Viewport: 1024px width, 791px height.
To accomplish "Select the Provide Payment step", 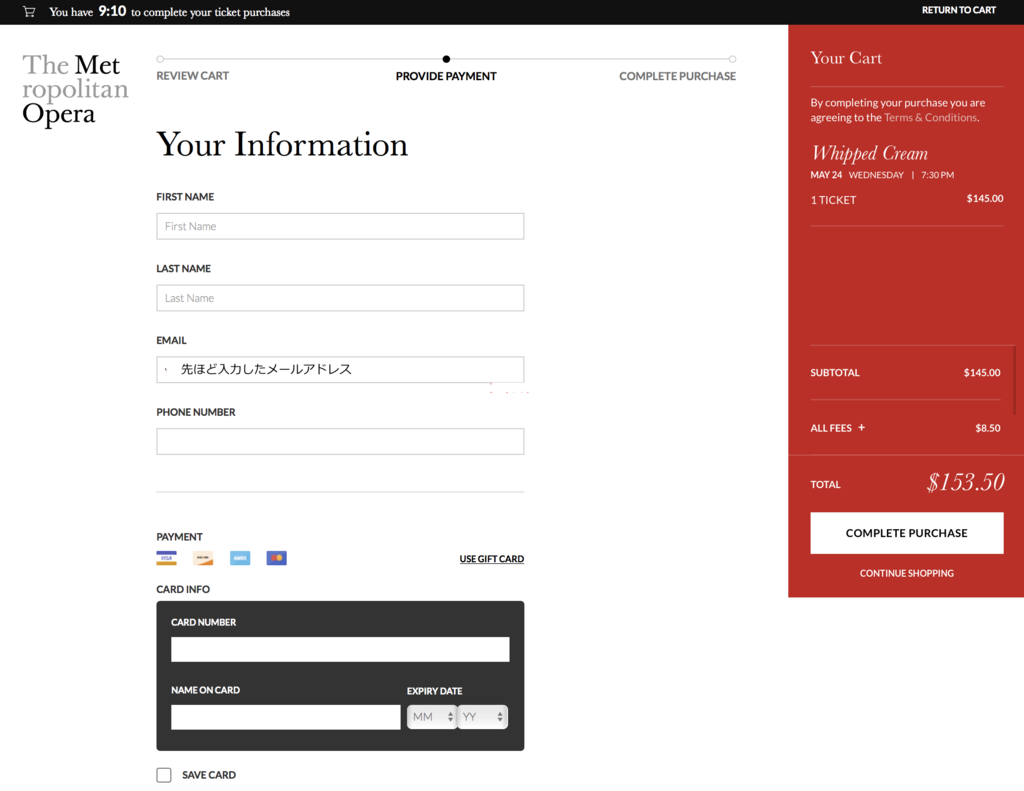I will [x=446, y=76].
